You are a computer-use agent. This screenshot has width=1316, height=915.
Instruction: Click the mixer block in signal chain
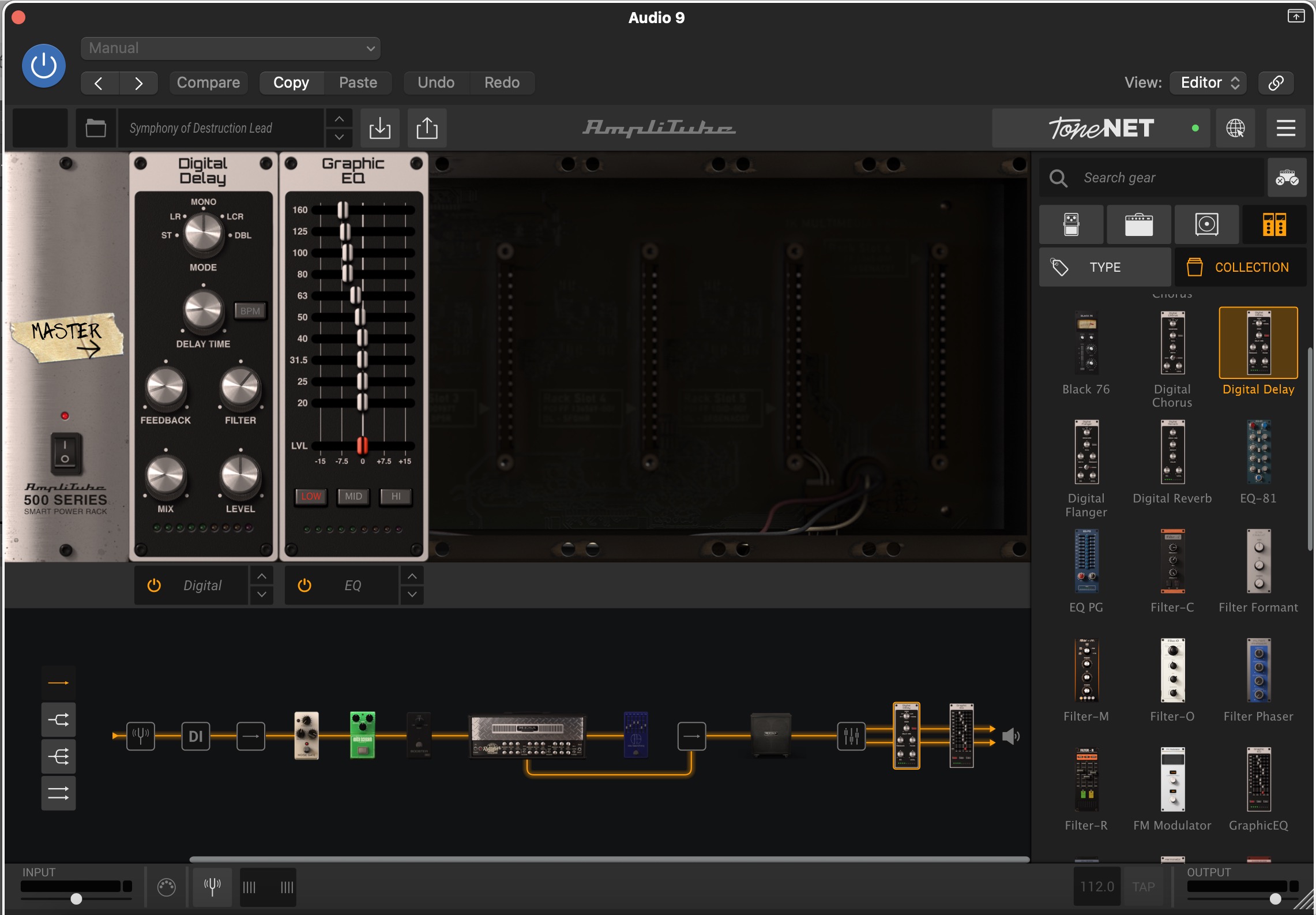[x=851, y=736]
